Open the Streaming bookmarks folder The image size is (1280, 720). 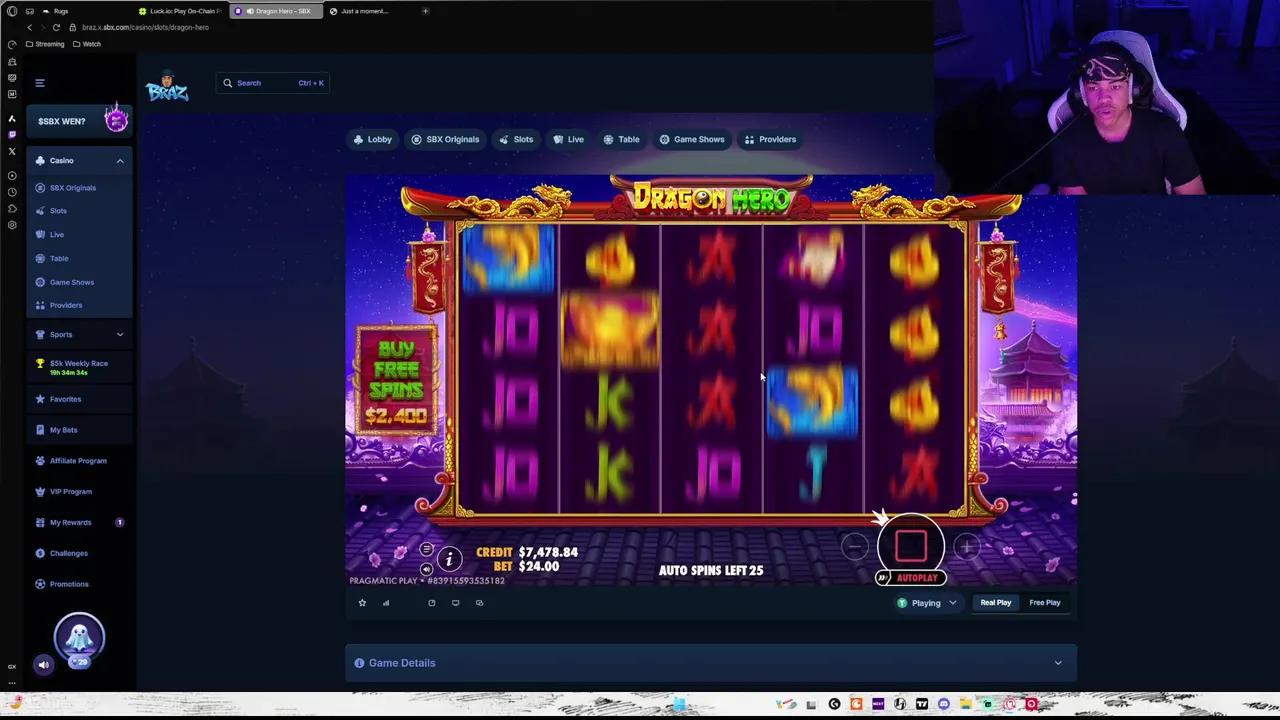(x=45, y=44)
